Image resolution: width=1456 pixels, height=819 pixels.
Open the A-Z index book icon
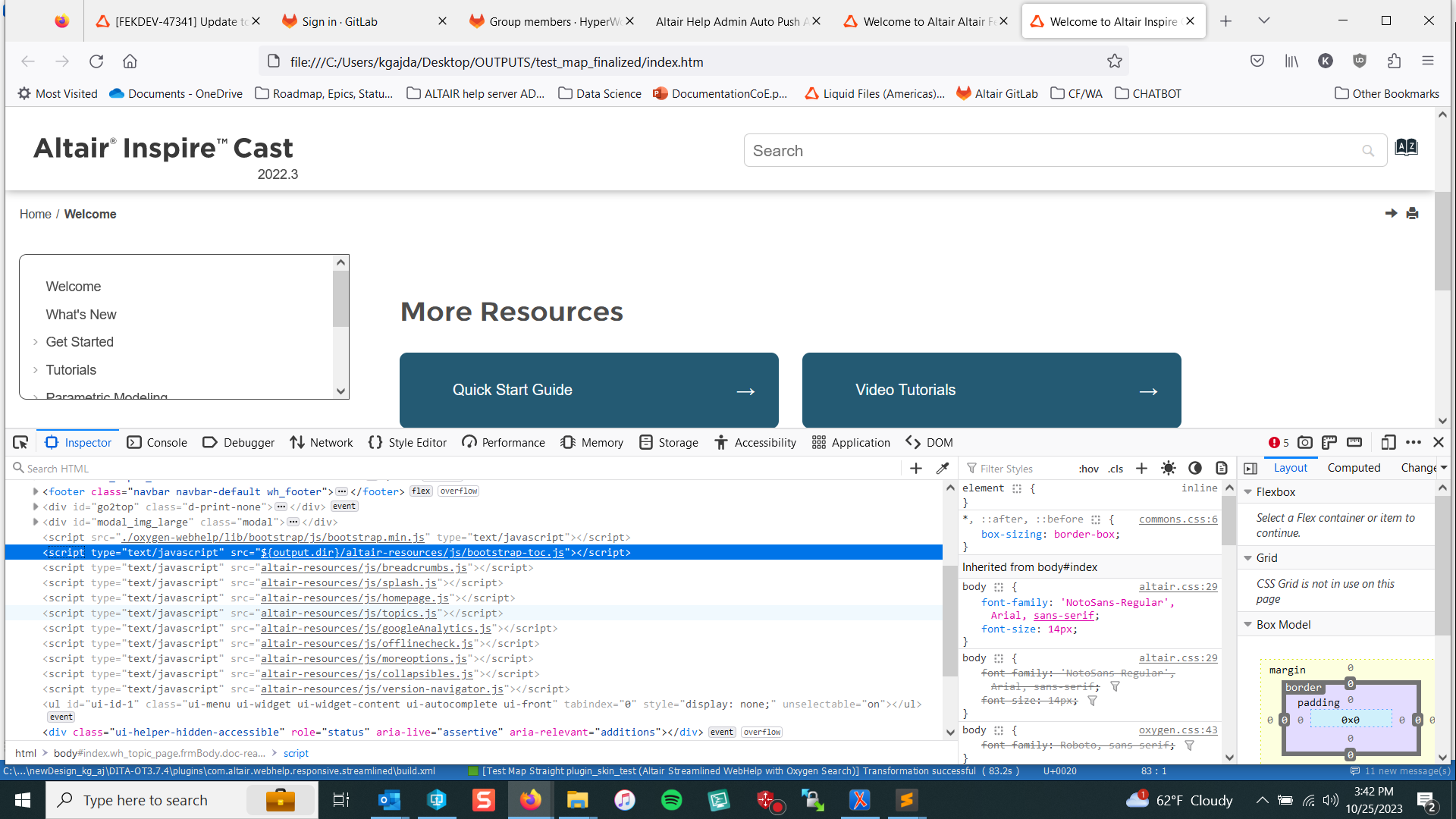tap(1406, 147)
